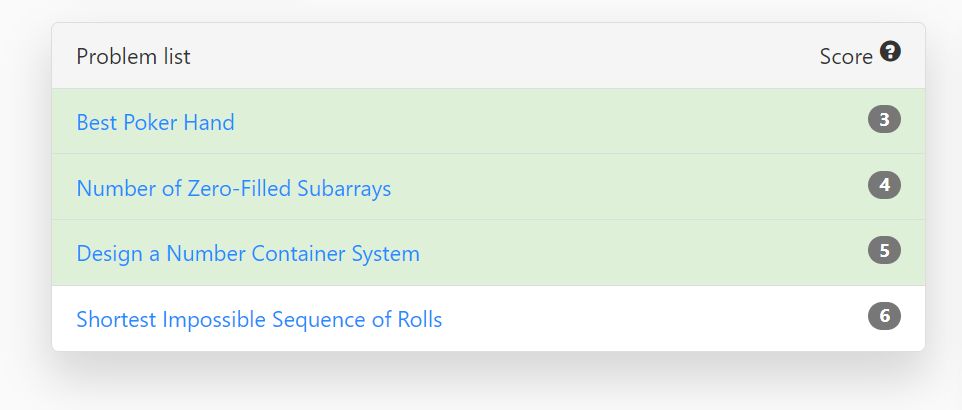Screen dimensions: 962x410
Task: Click the score badge showing 5
Action: point(884,250)
